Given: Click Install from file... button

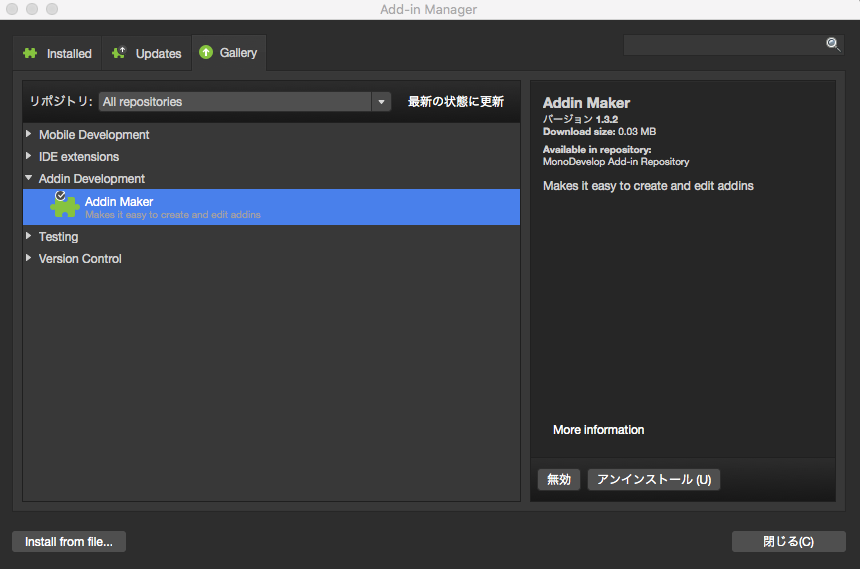Looking at the screenshot, I should click(69, 542).
